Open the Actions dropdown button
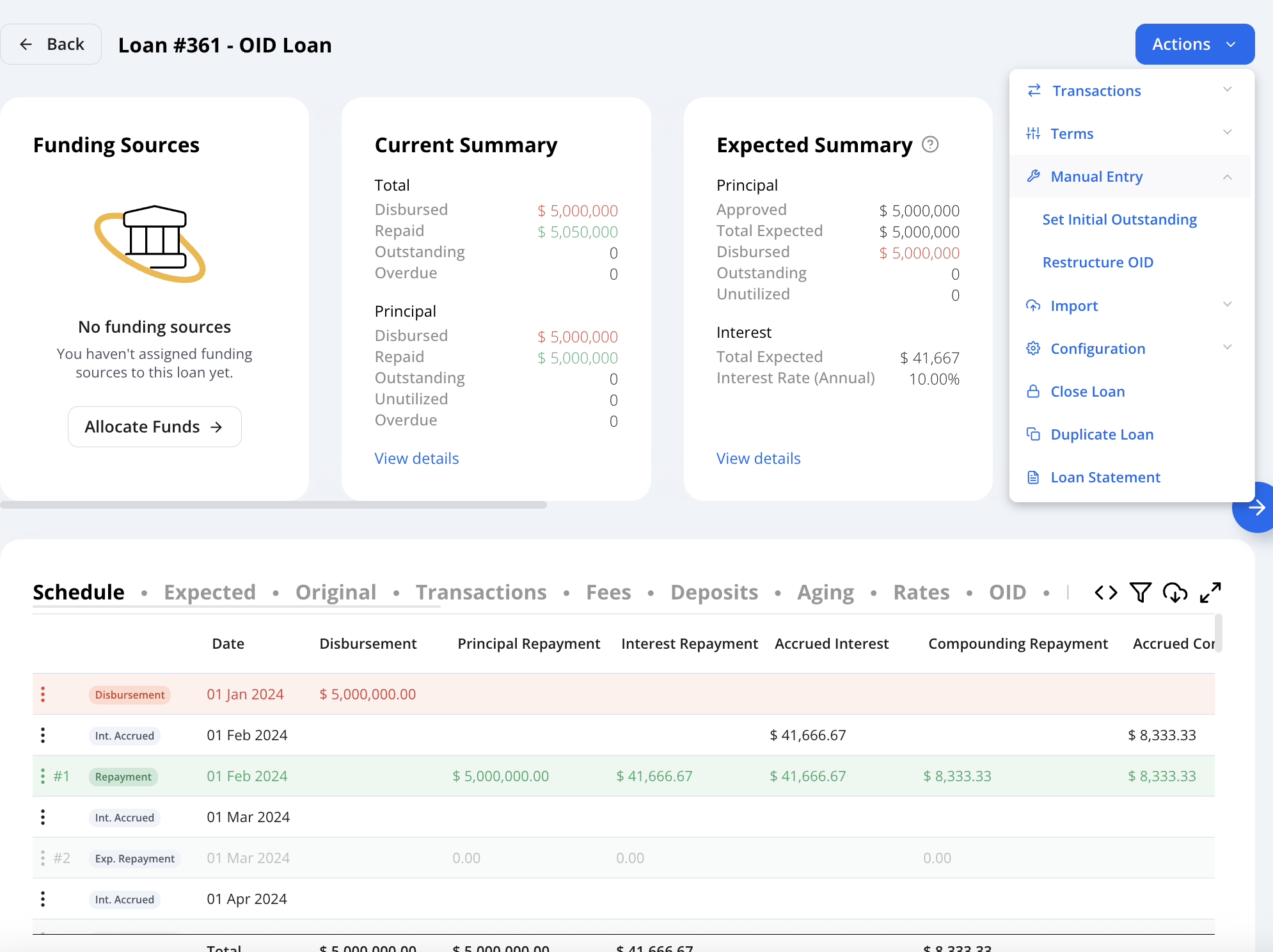This screenshot has width=1273, height=952. click(1194, 44)
